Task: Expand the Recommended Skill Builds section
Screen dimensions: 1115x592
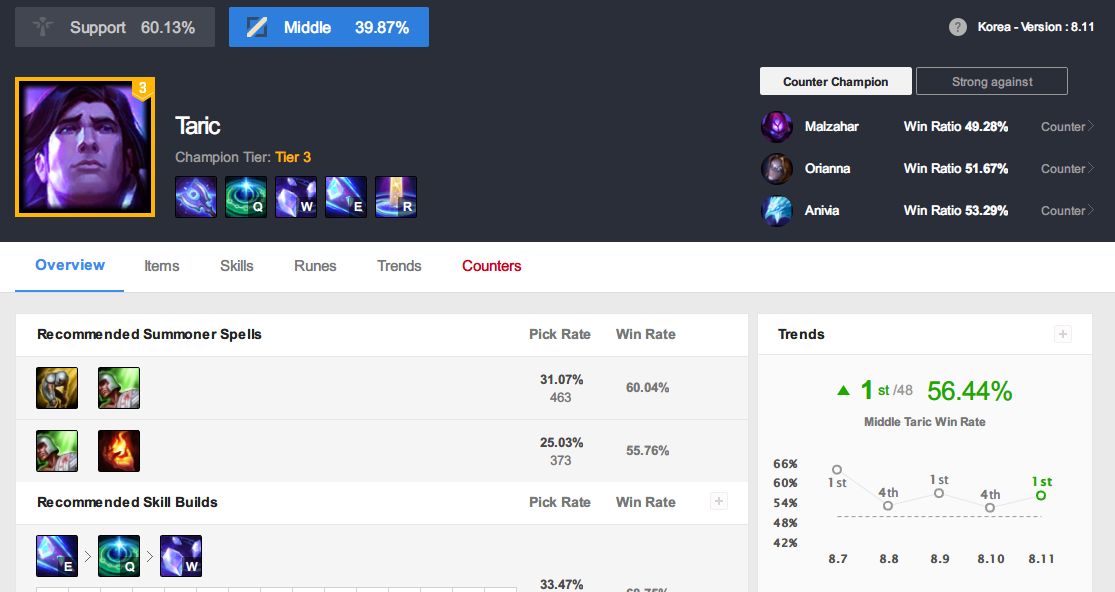Action: 719,501
